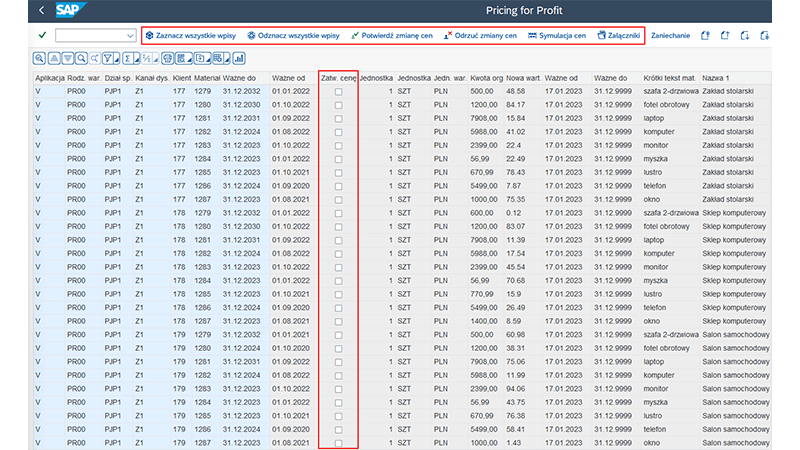Click Zaniechanie to cancel
This screenshot has height=450, width=800.
click(670, 35)
